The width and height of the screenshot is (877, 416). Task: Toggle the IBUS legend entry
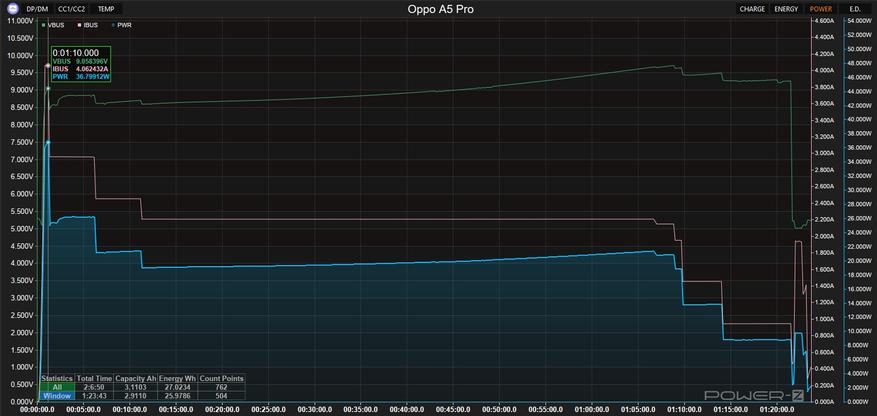click(x=88, y=25)
